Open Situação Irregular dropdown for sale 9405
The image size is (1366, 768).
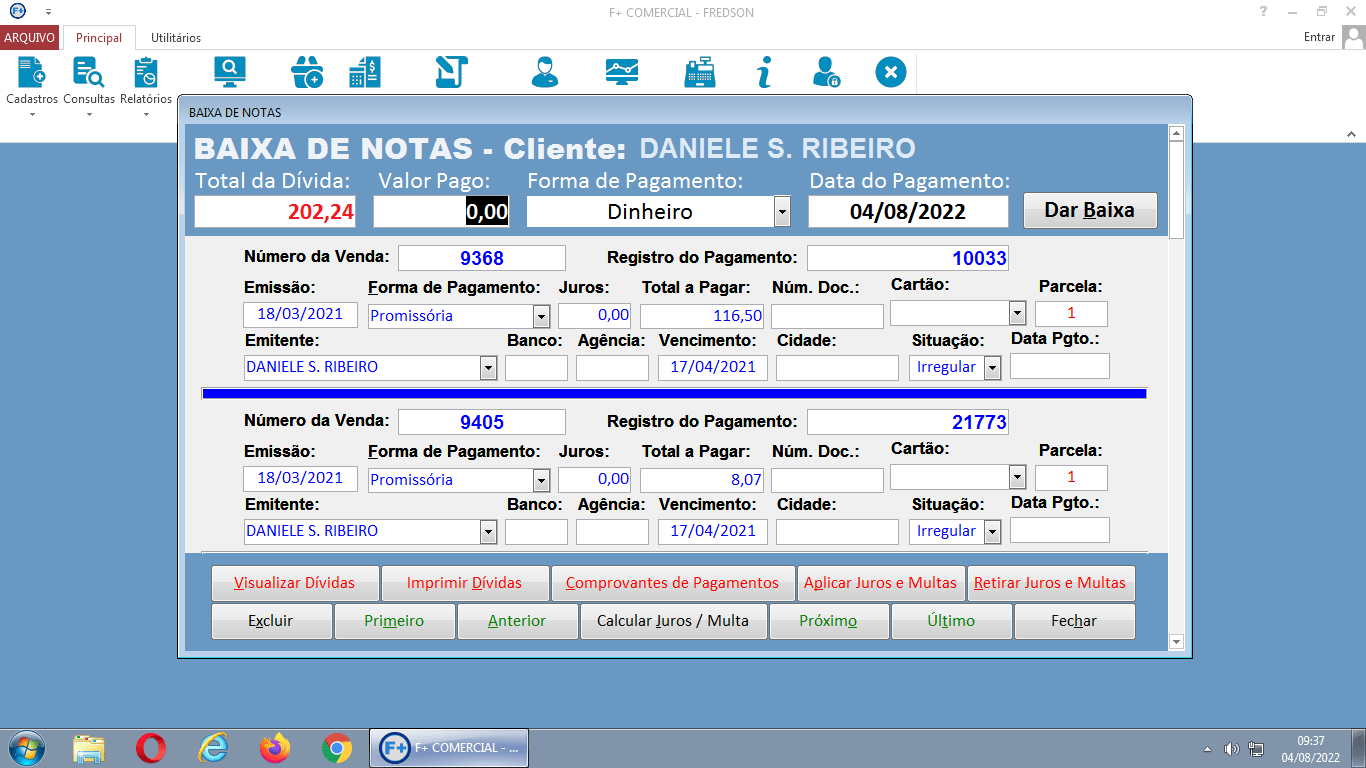pos(992,531)
